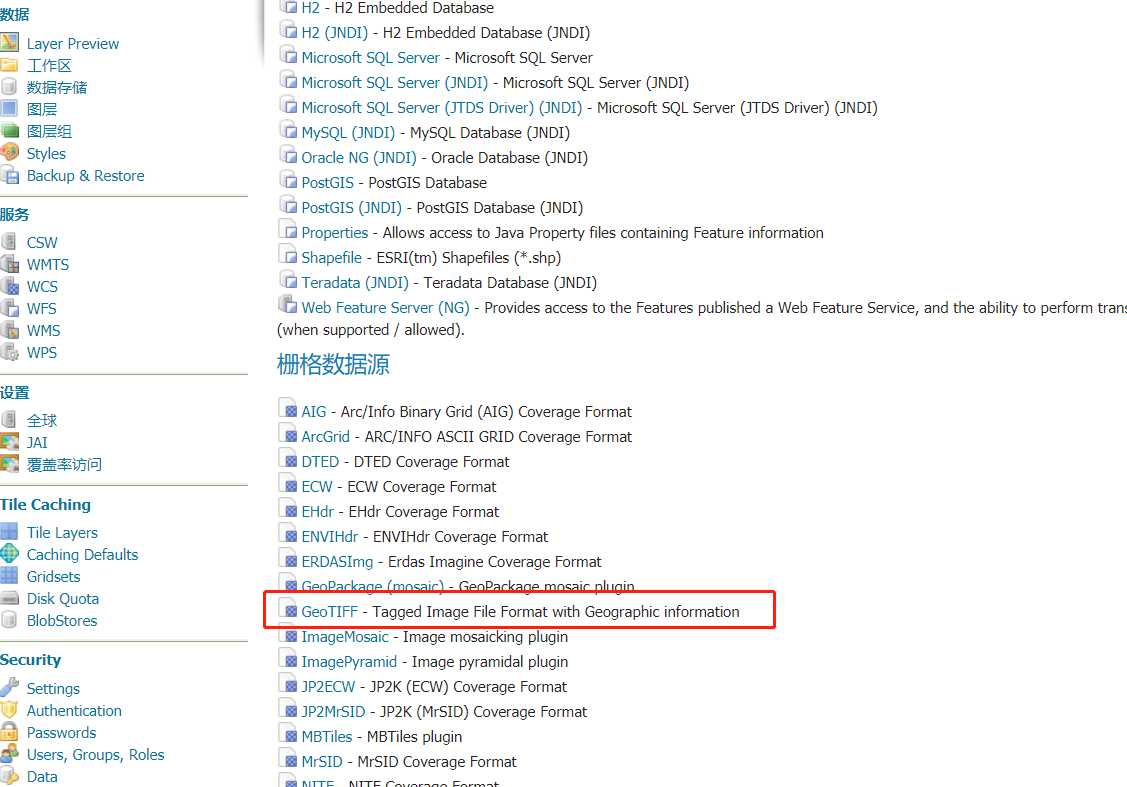Open the 图层 layers page
This screenshot has width=1127, height=787.
[x=42, y=110]
